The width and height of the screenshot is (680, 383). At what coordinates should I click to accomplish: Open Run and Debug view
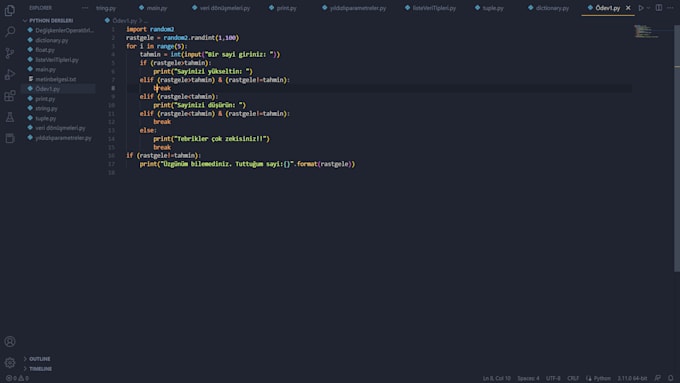click(x=10, y=74)
